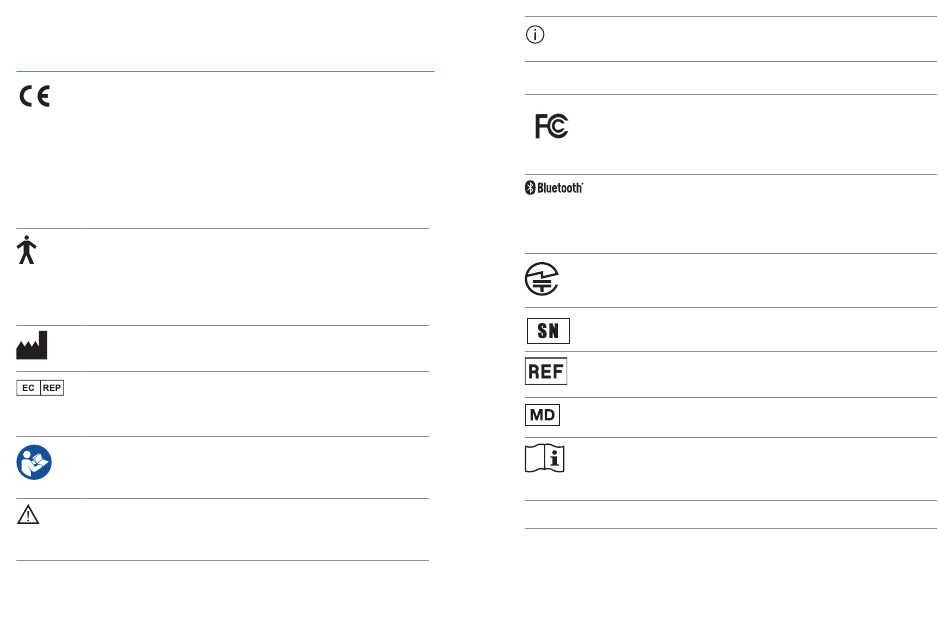Select the EC REP representative symbol
The height and width of the screenshot is (627, 950).
click(40, 388)
